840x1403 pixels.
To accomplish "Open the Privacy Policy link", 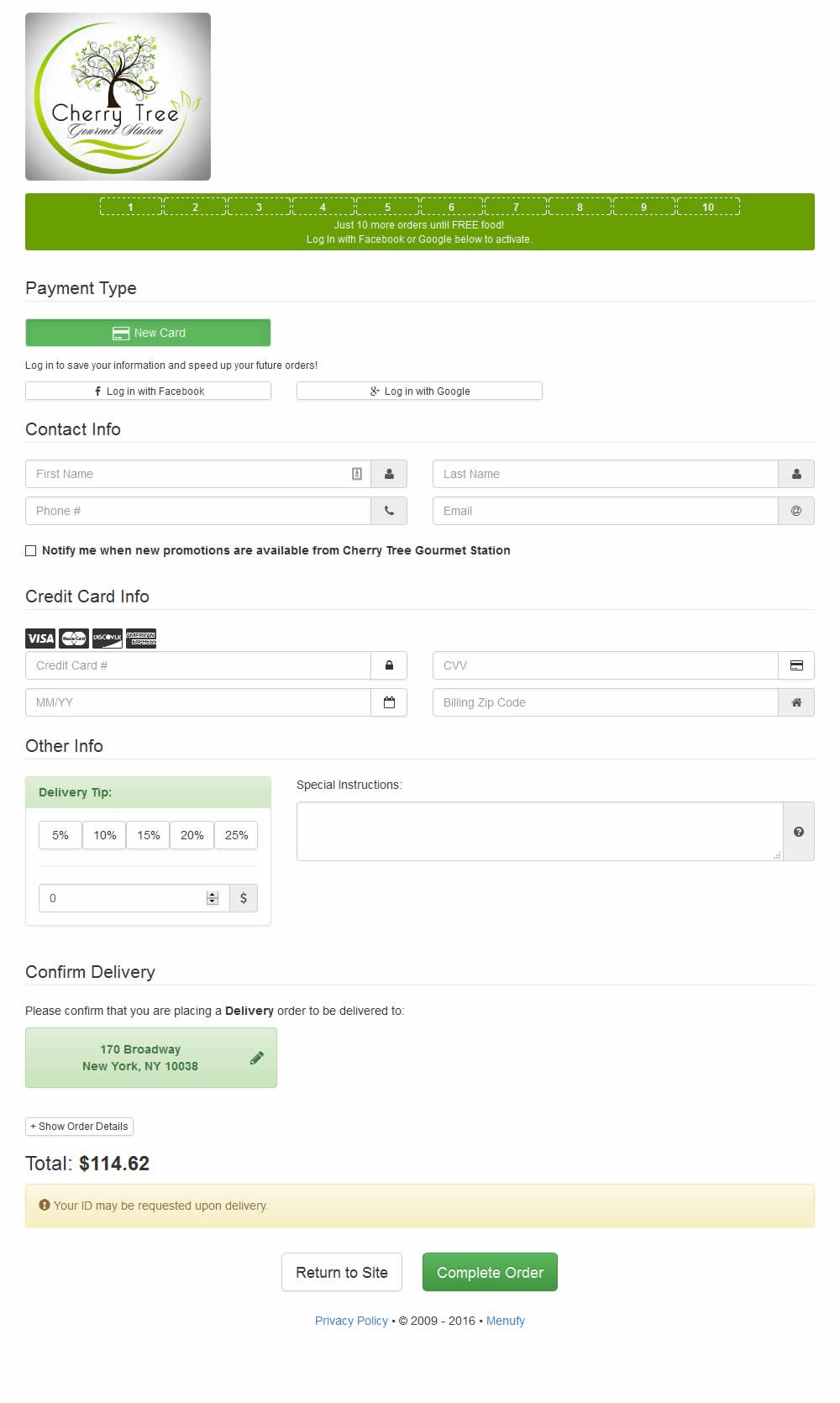I will tap(351, 1321).
